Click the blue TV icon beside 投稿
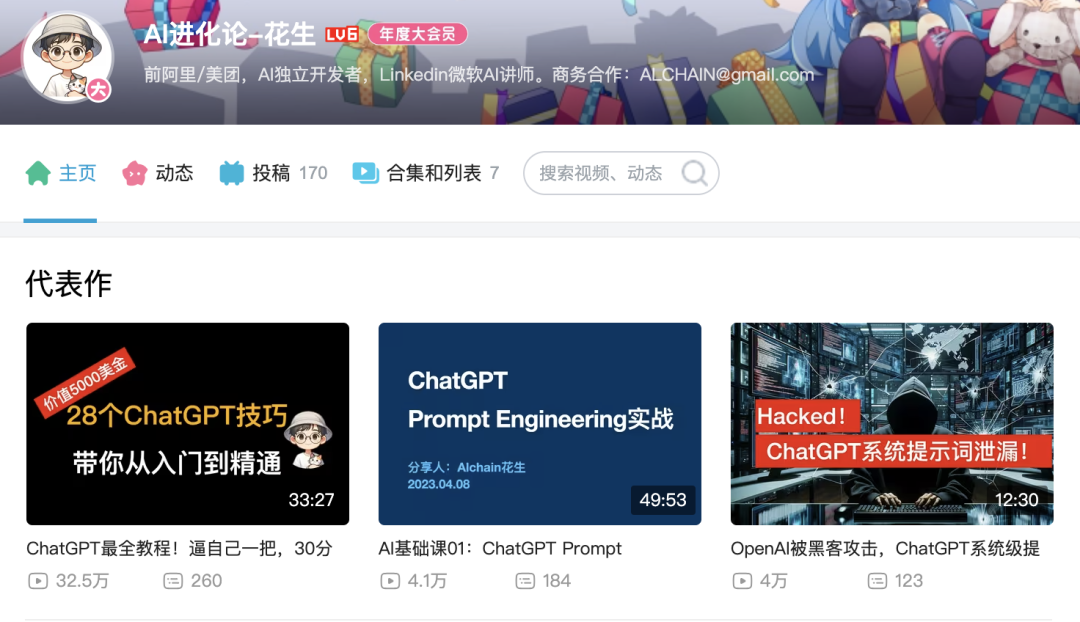 [x=231, y=173]
